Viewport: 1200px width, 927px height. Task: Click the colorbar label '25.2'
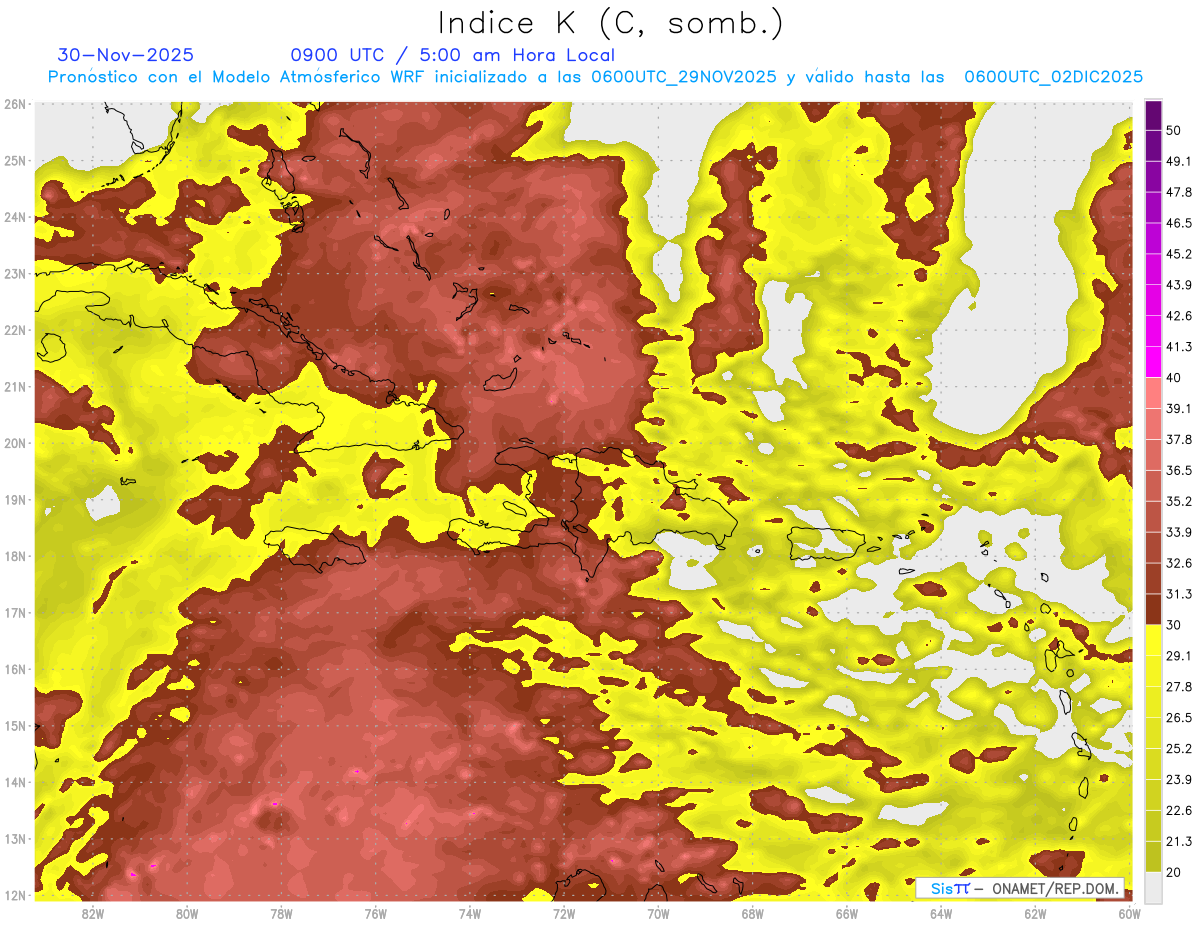1179,749
